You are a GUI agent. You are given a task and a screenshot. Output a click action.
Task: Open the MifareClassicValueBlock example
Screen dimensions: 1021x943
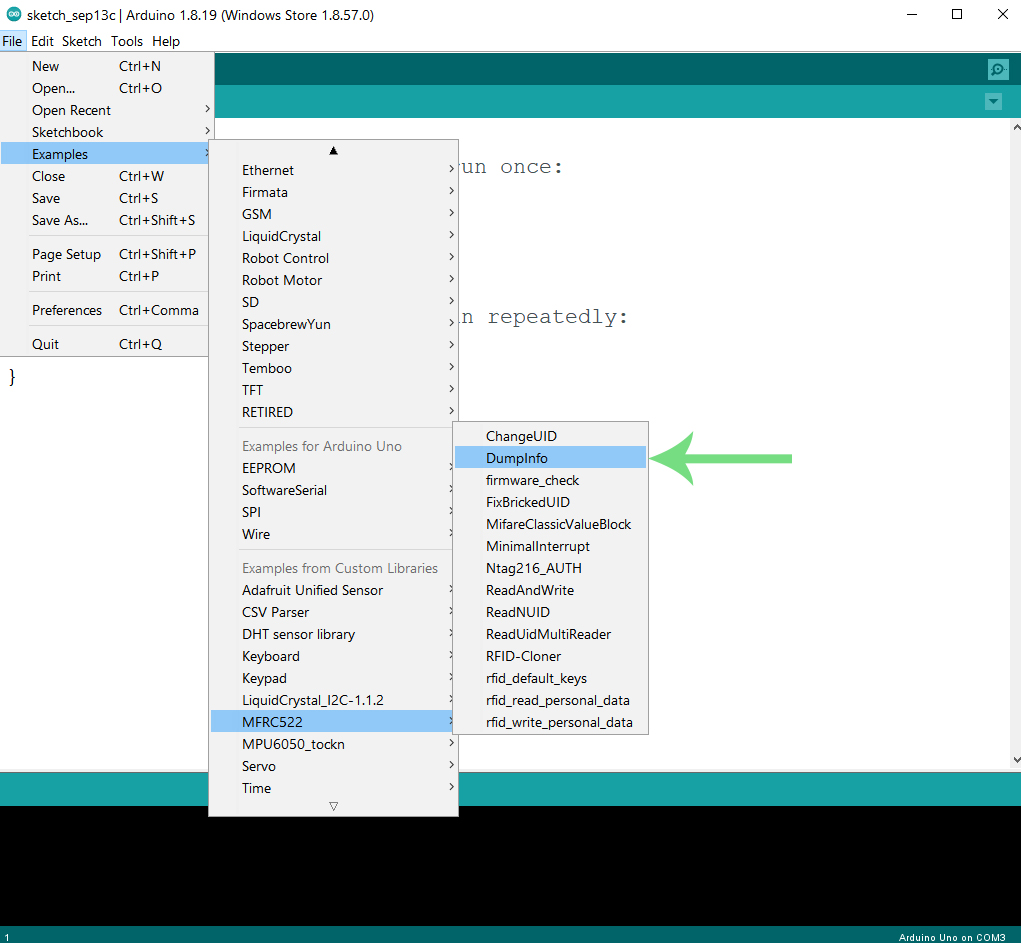(x=550, y=525)
